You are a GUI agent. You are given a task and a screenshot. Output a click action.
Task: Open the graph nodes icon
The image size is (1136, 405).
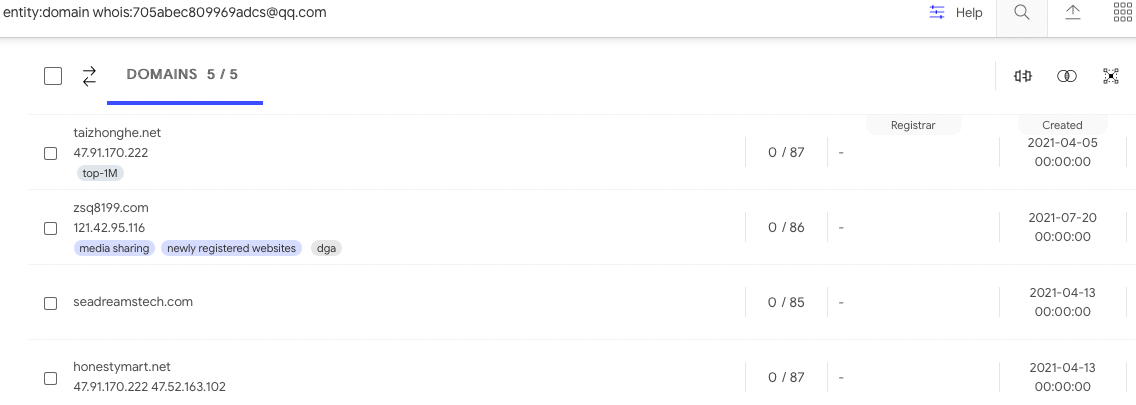tap(1111, 76)
